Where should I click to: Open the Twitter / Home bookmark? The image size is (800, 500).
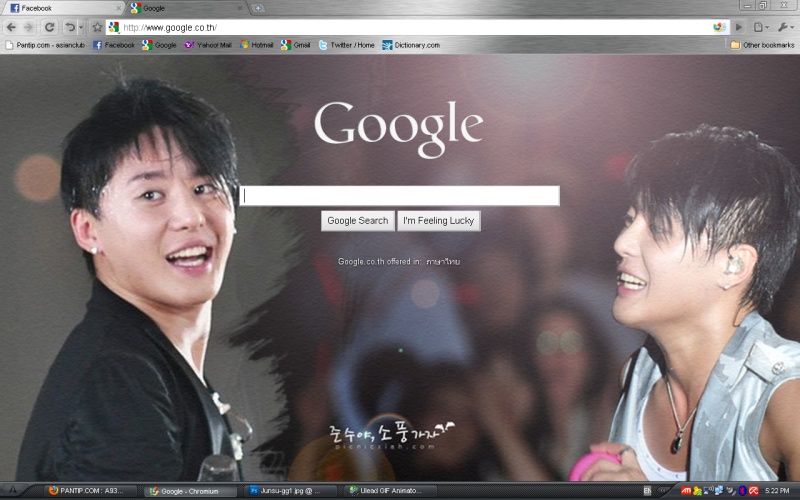tap(346, 45)
